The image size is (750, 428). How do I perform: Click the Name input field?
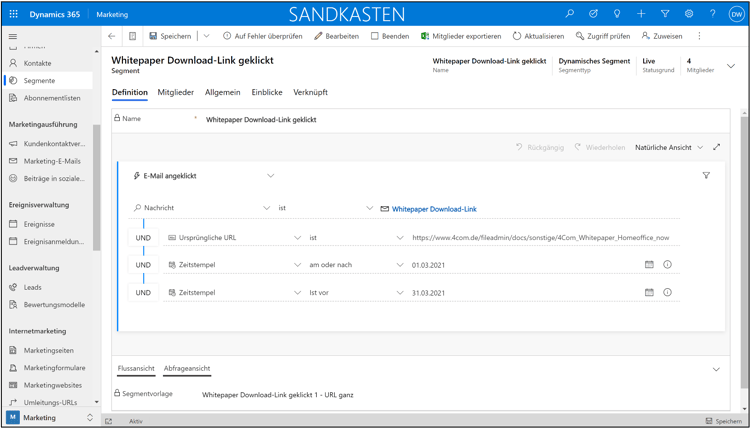(464, 120)
